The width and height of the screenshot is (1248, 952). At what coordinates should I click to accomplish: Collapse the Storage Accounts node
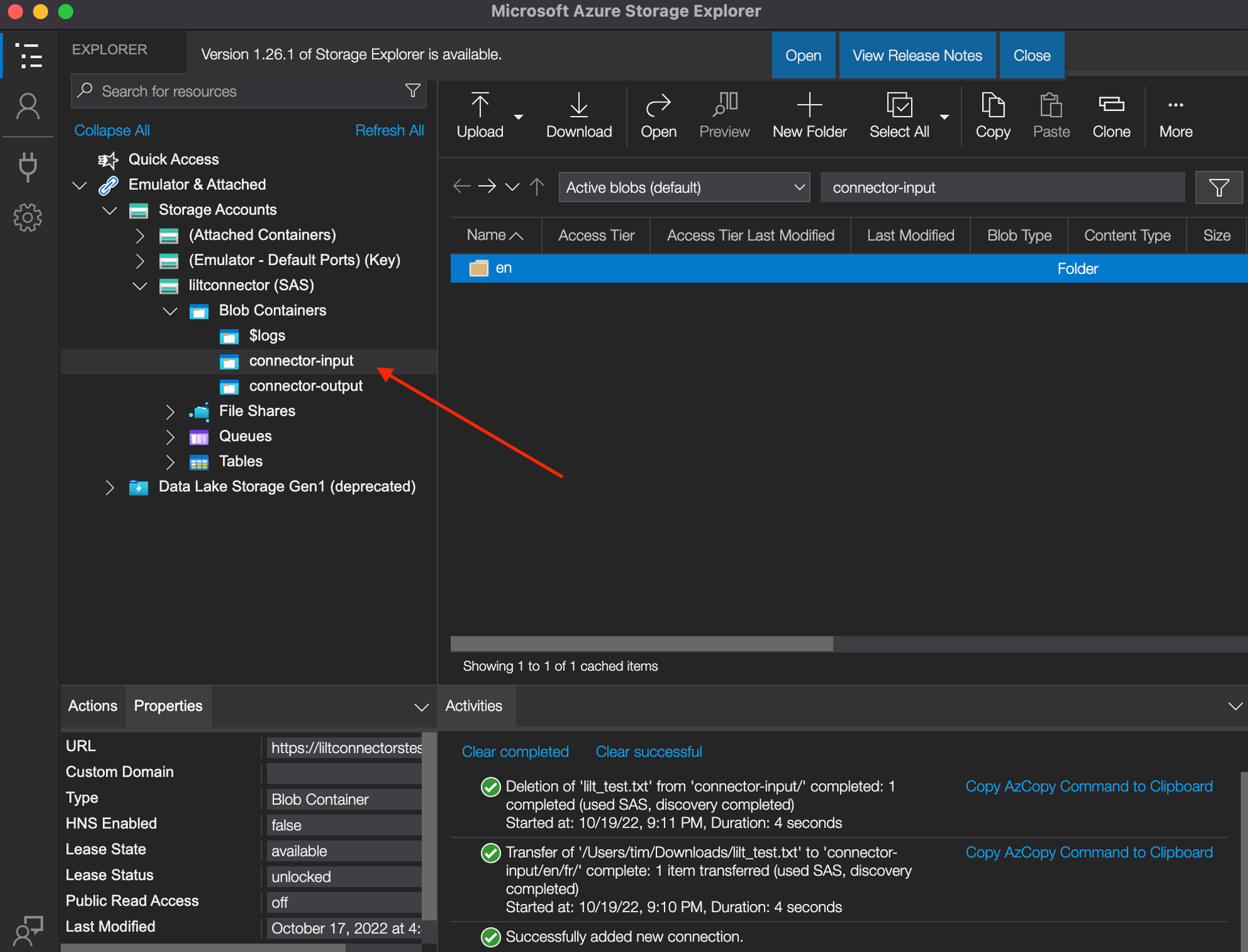110,210
